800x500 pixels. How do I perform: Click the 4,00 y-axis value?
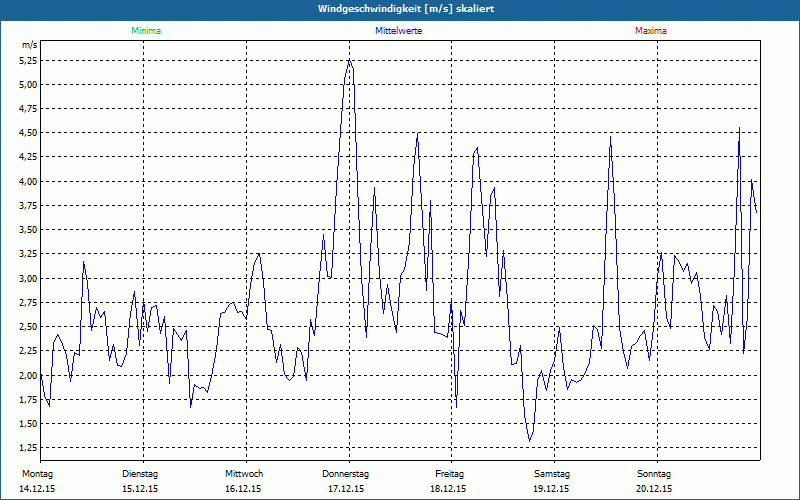click(29, 182)
